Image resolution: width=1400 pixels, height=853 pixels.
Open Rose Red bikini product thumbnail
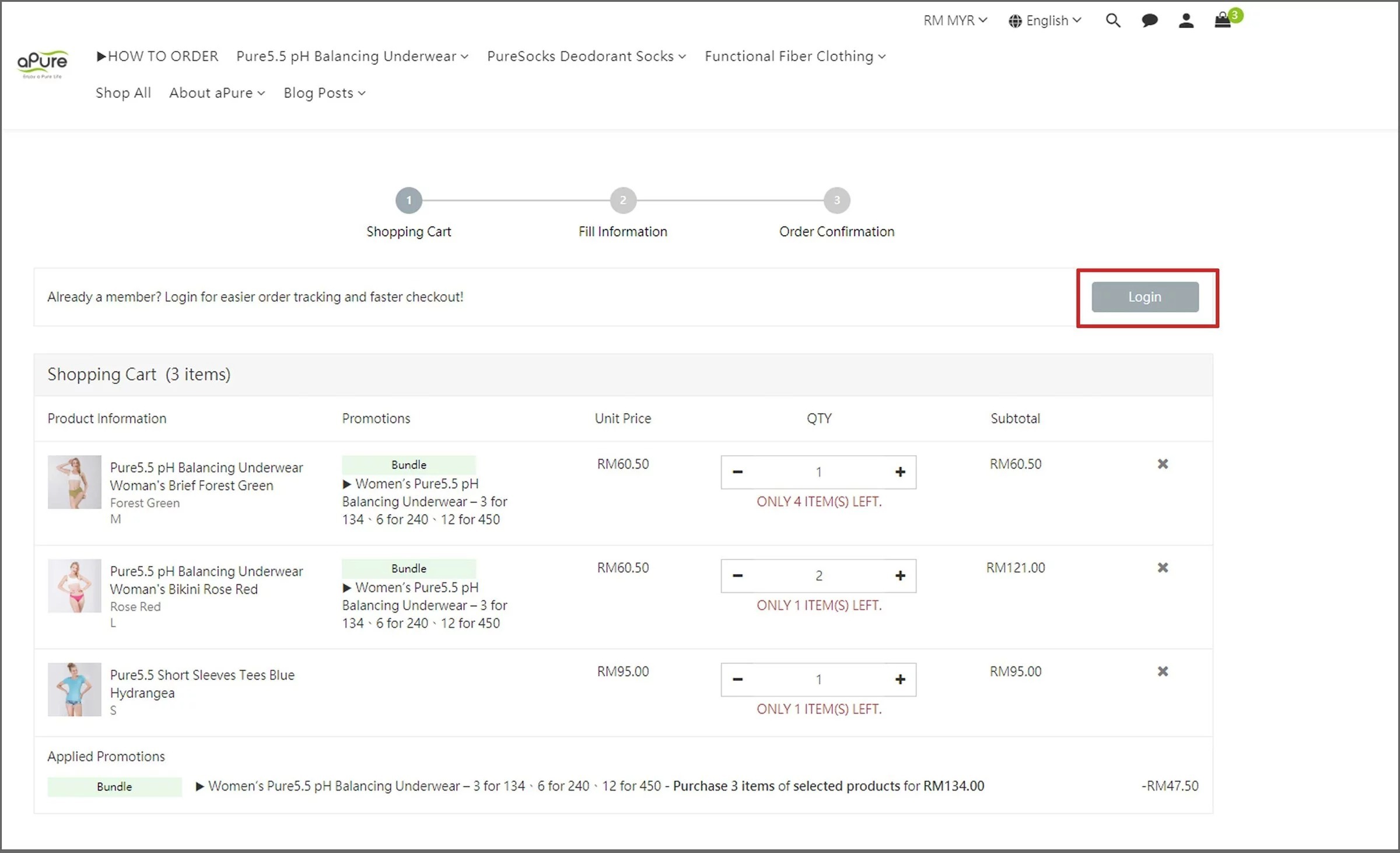click(x=74, y=586)
